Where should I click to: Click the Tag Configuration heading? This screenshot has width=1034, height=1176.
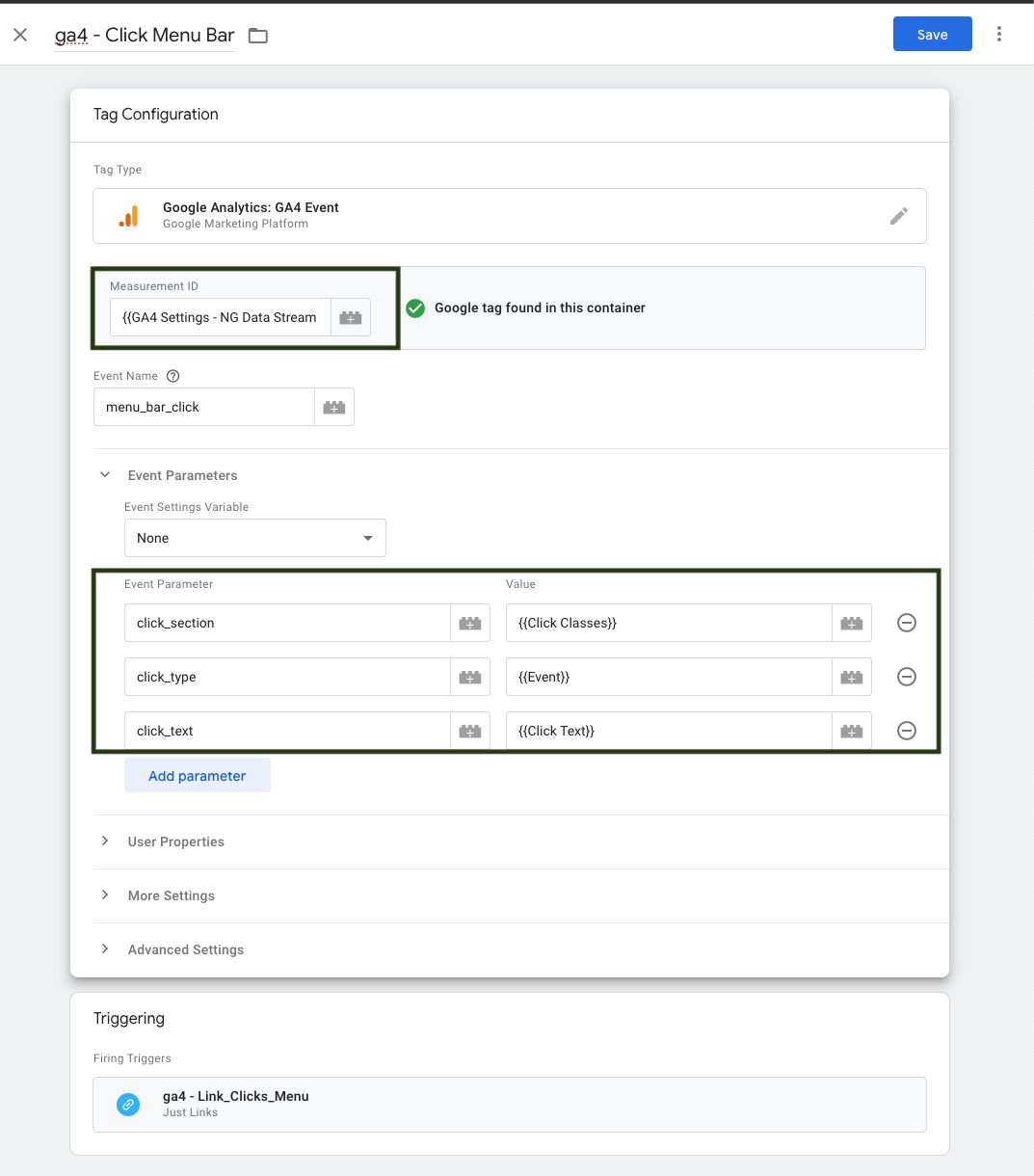click(x=156, y=114)
